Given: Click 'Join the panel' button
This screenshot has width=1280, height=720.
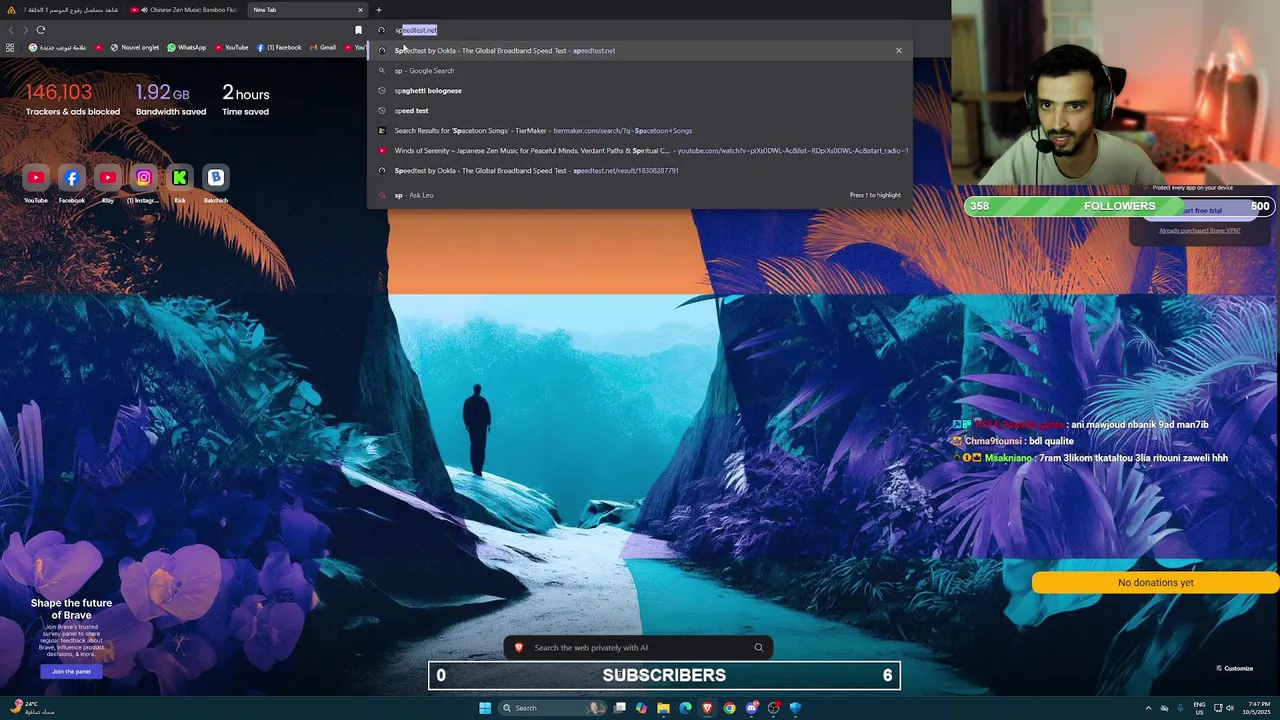Looking at the screenshot, I should coord(71,671).
